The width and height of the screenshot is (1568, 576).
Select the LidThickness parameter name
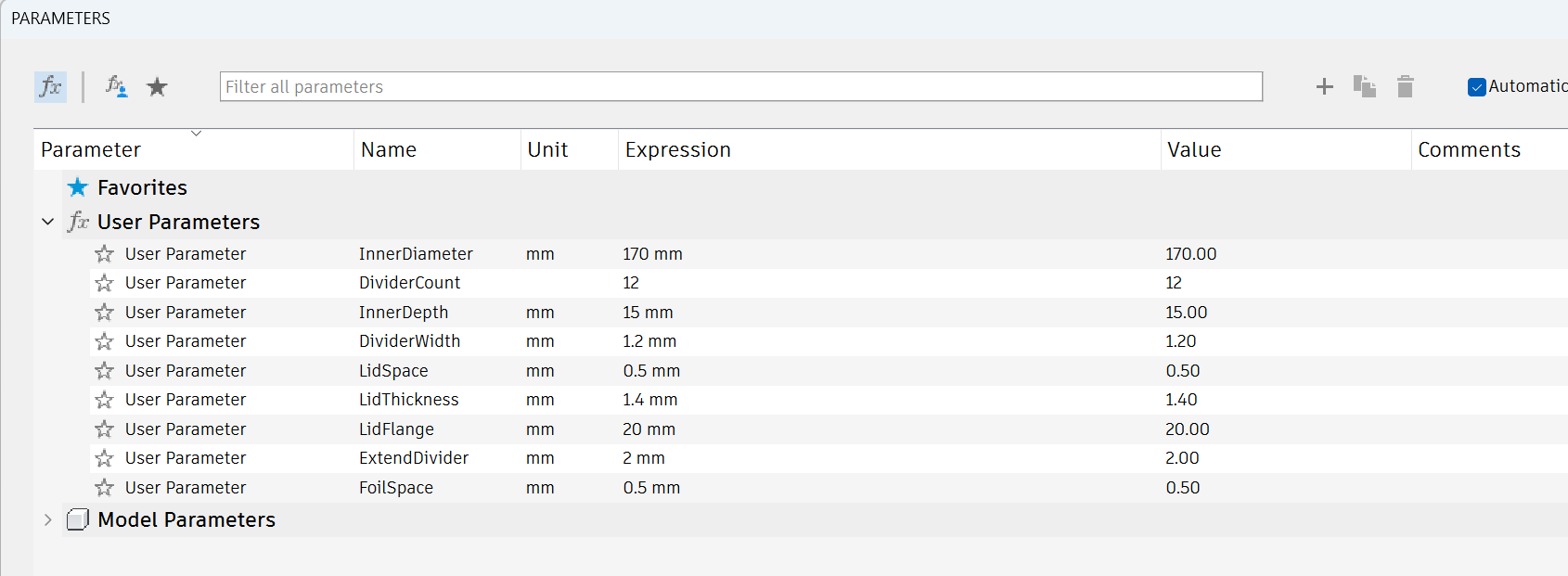coord(409,400)
